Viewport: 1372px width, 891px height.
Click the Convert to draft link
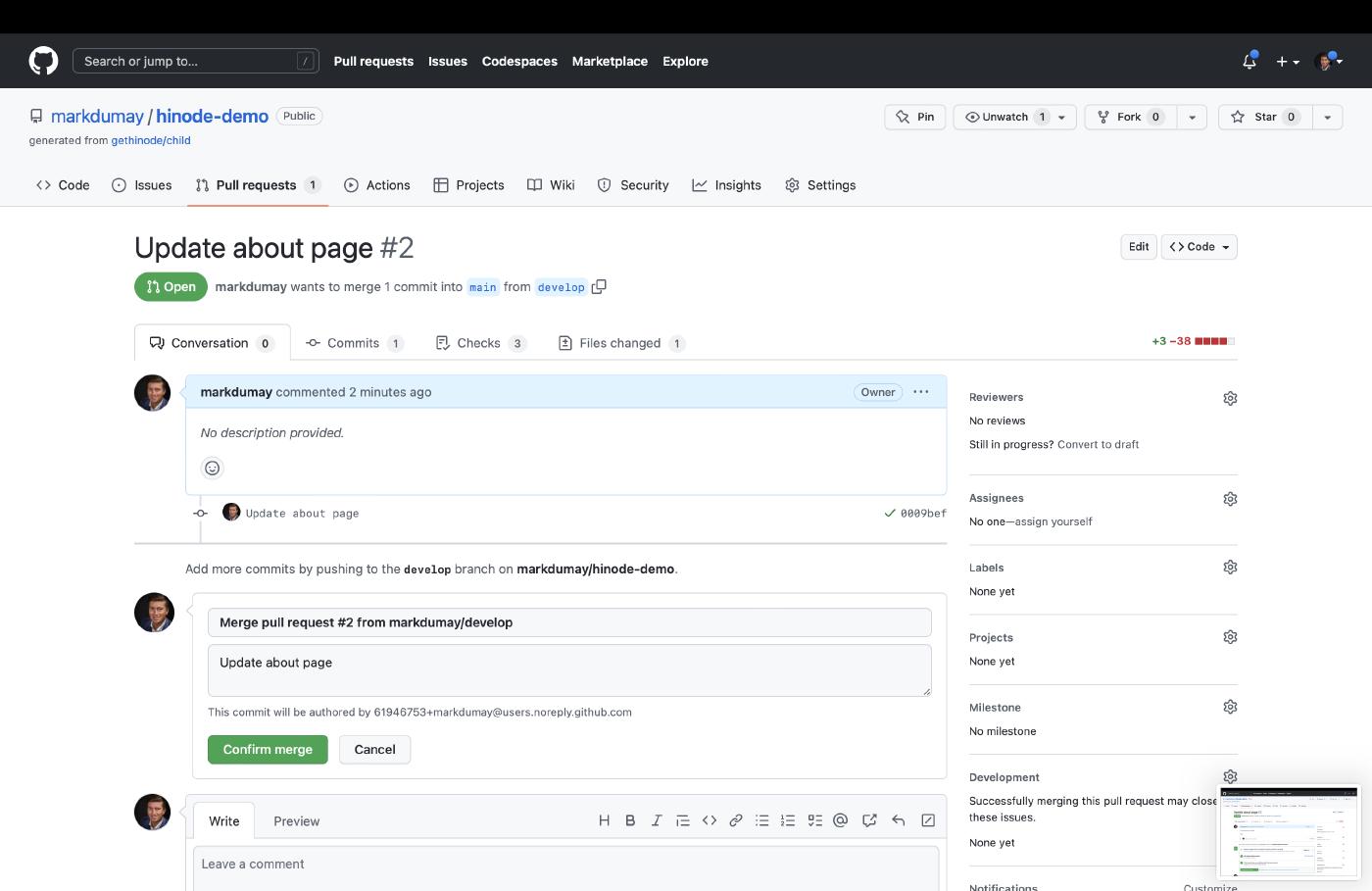pos(1098,444)
